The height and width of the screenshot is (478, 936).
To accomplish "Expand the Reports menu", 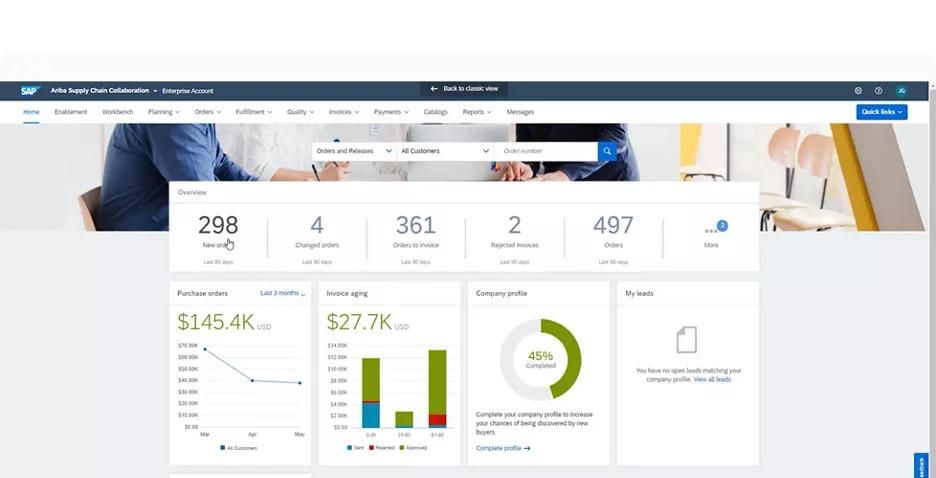I will tap(477, 112).
